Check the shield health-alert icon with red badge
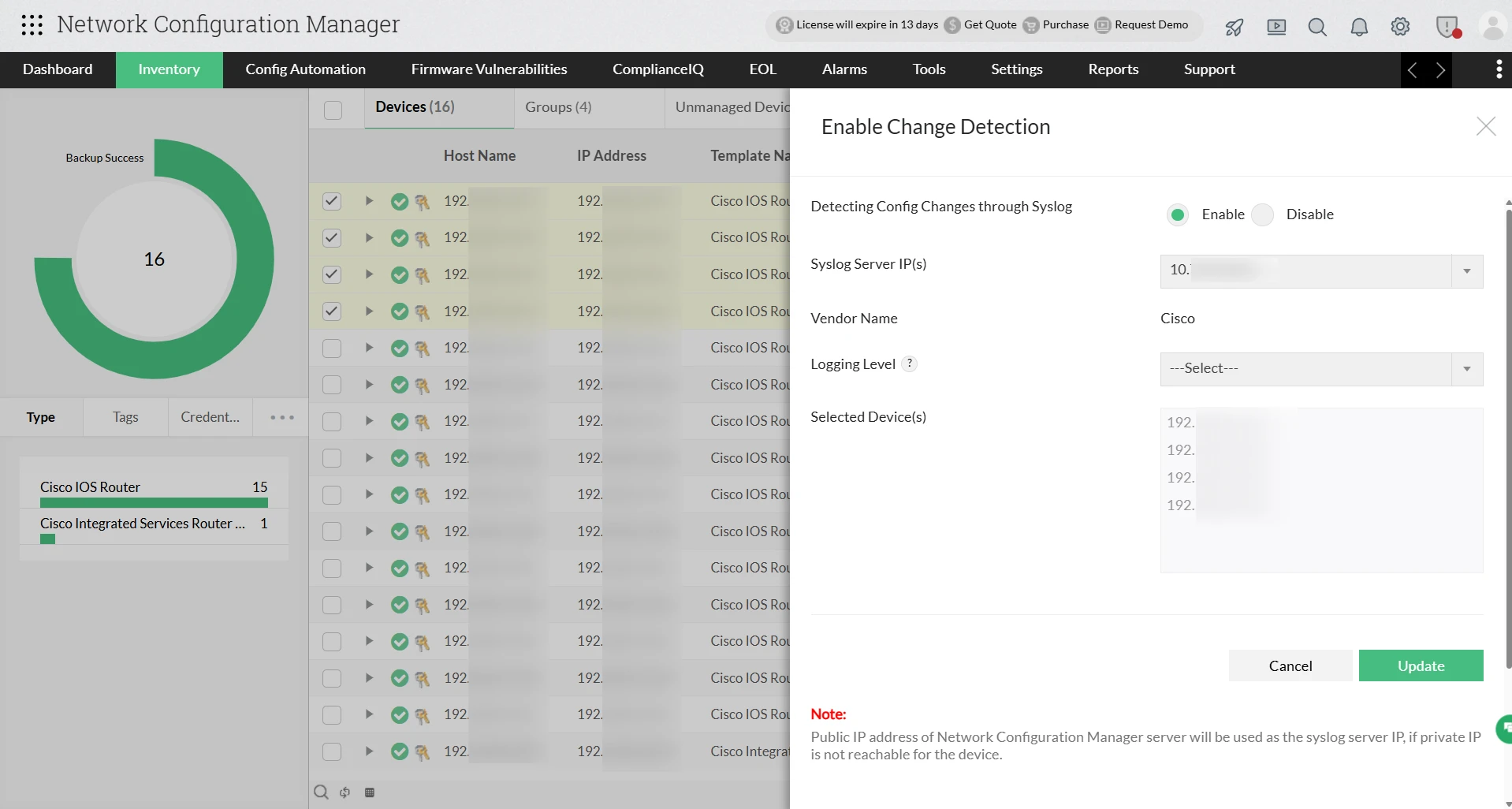The width and height of the screenshot is (1512, 809). pyautogui.click(x=1448, y=26)
